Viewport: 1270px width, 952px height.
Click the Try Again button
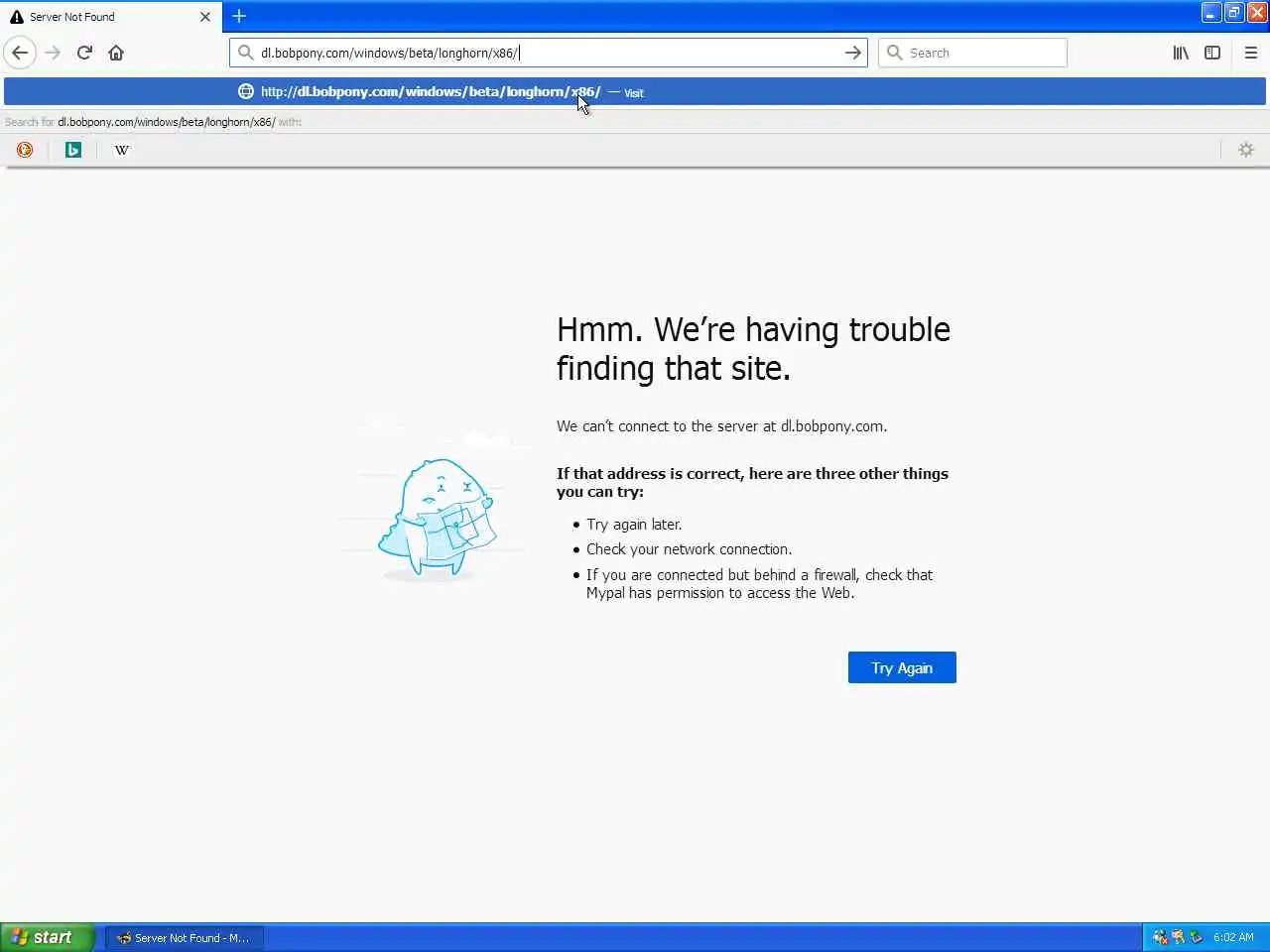pos(902,667)
